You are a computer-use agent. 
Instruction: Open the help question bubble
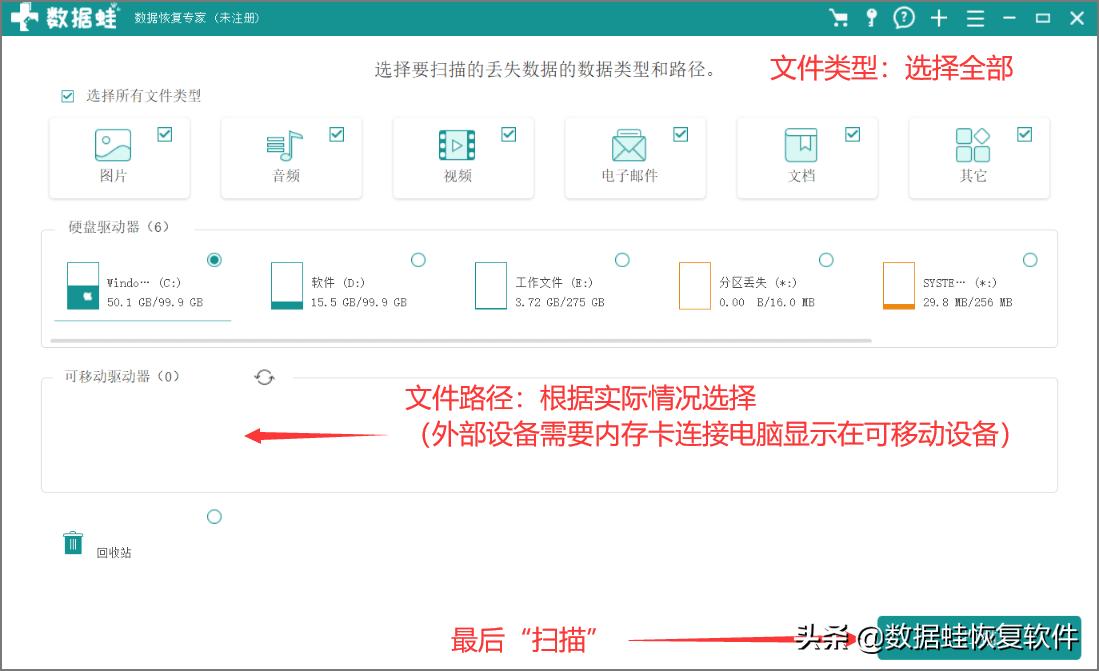(x=904, y=18)
